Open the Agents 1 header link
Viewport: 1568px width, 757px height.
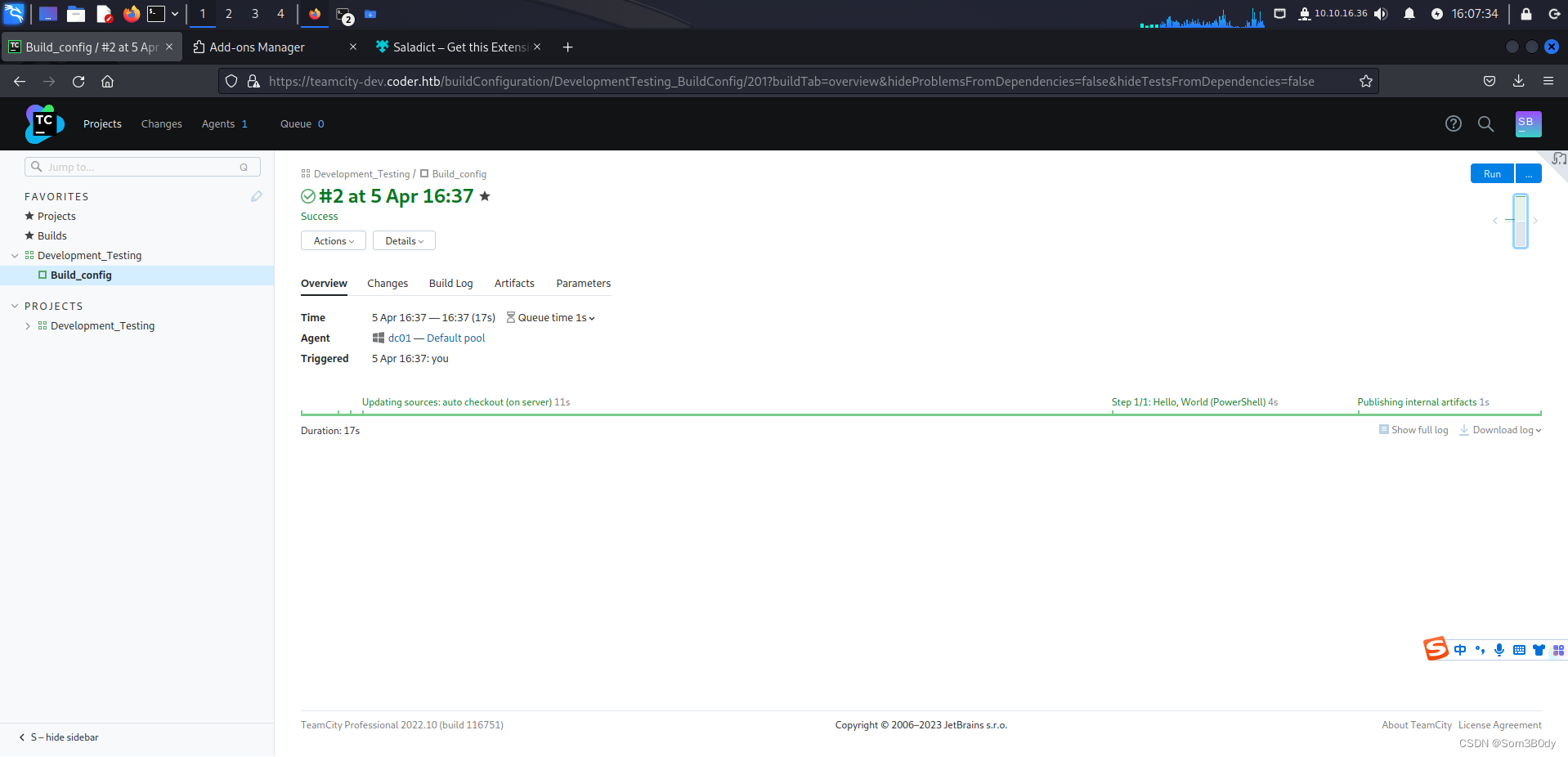tap(225, 123)
